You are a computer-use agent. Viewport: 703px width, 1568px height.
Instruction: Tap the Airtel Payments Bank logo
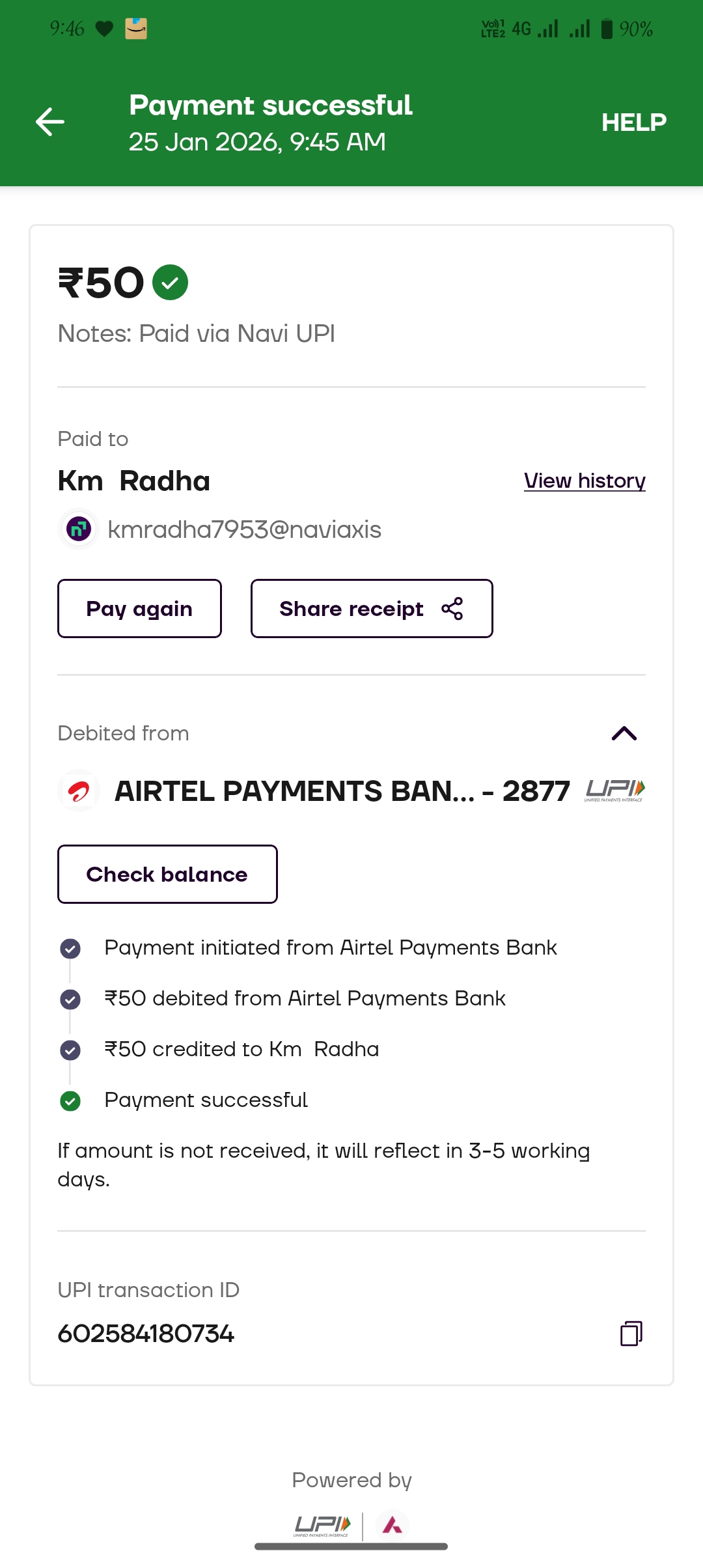79,791
